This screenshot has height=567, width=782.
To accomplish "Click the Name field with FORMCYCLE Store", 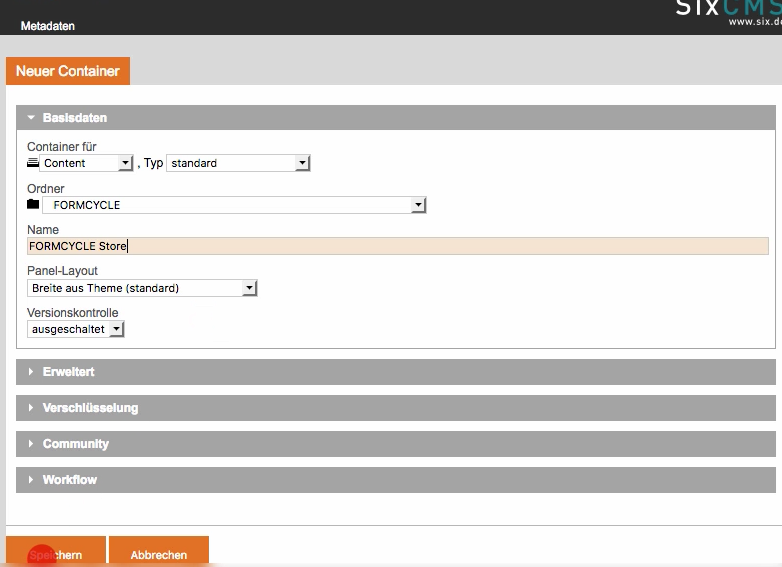I will (x=397, y=246).
